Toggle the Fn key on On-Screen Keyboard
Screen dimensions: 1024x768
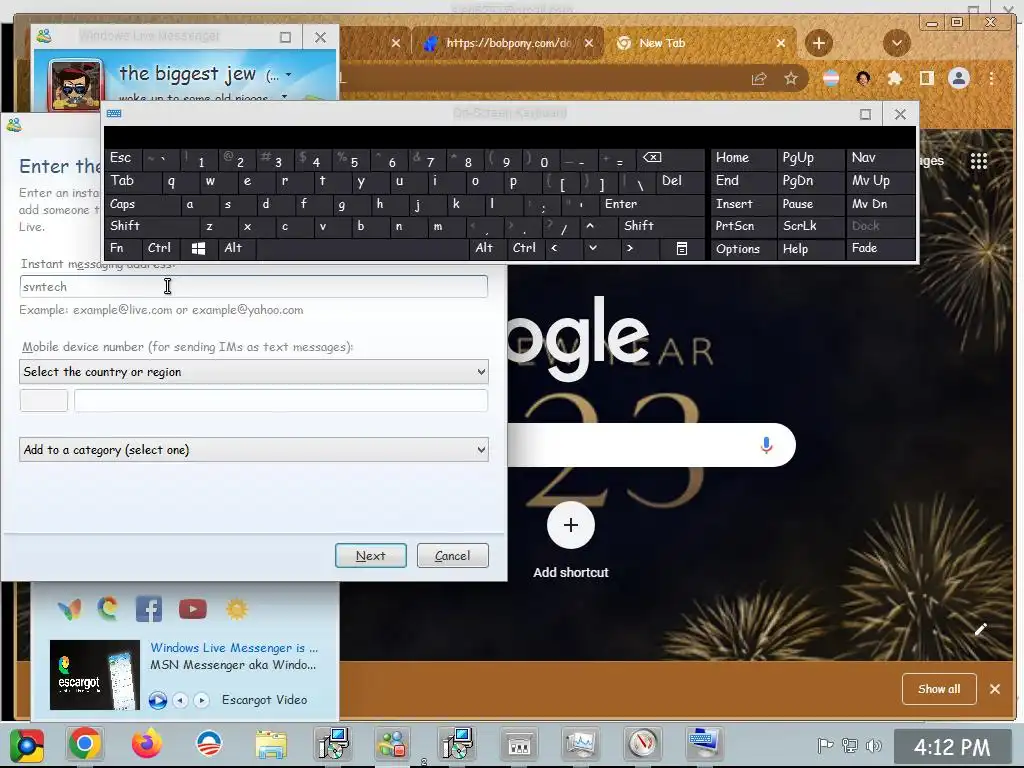click(x=123, y=248)
